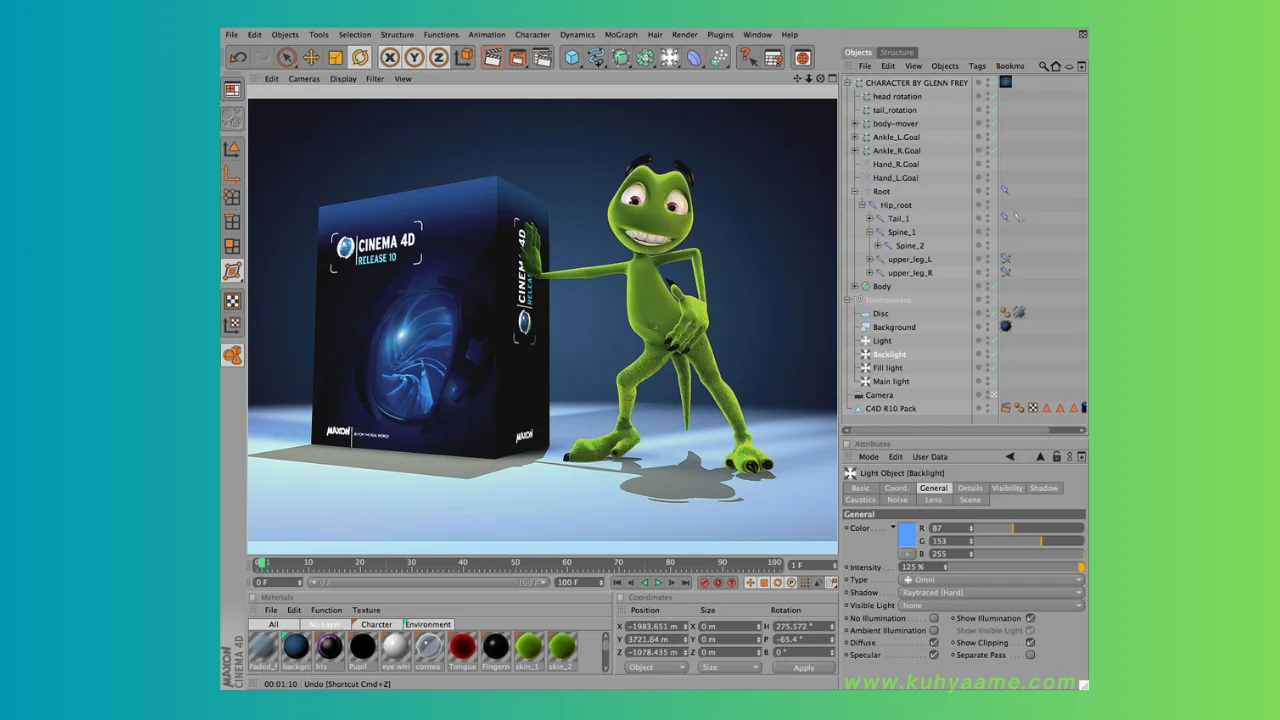This screenshot has height=720, width=1280.
Task: Open the Render menu
Action: click(x=685, y=35)
